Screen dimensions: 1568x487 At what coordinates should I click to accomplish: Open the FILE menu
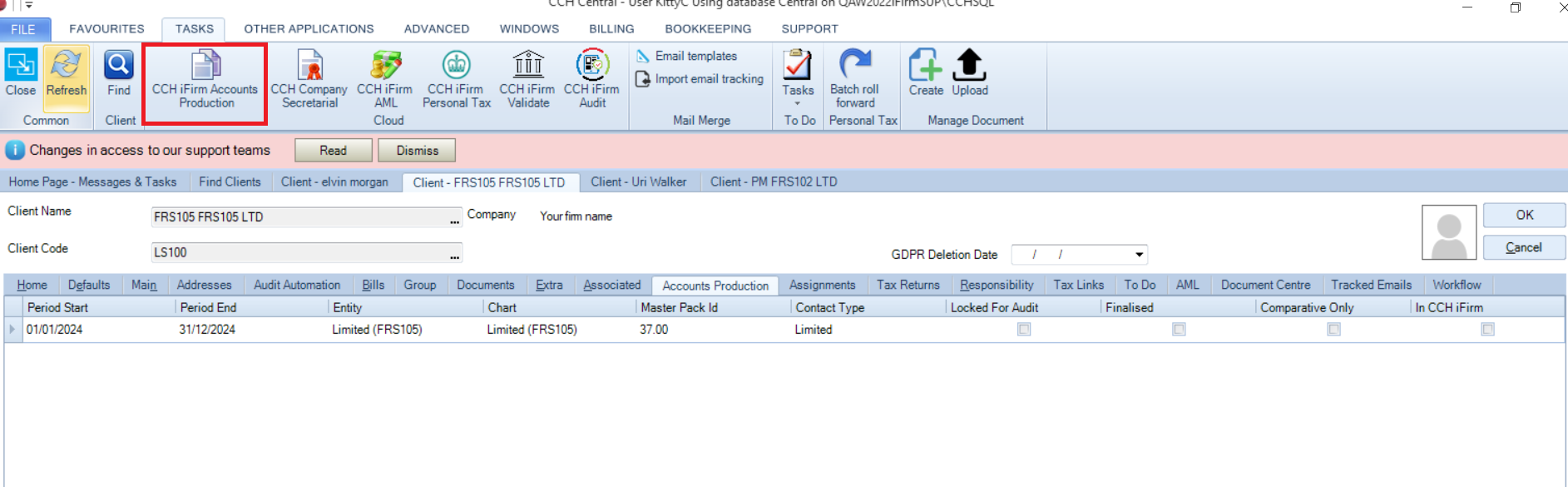click(x=24, y=29)
